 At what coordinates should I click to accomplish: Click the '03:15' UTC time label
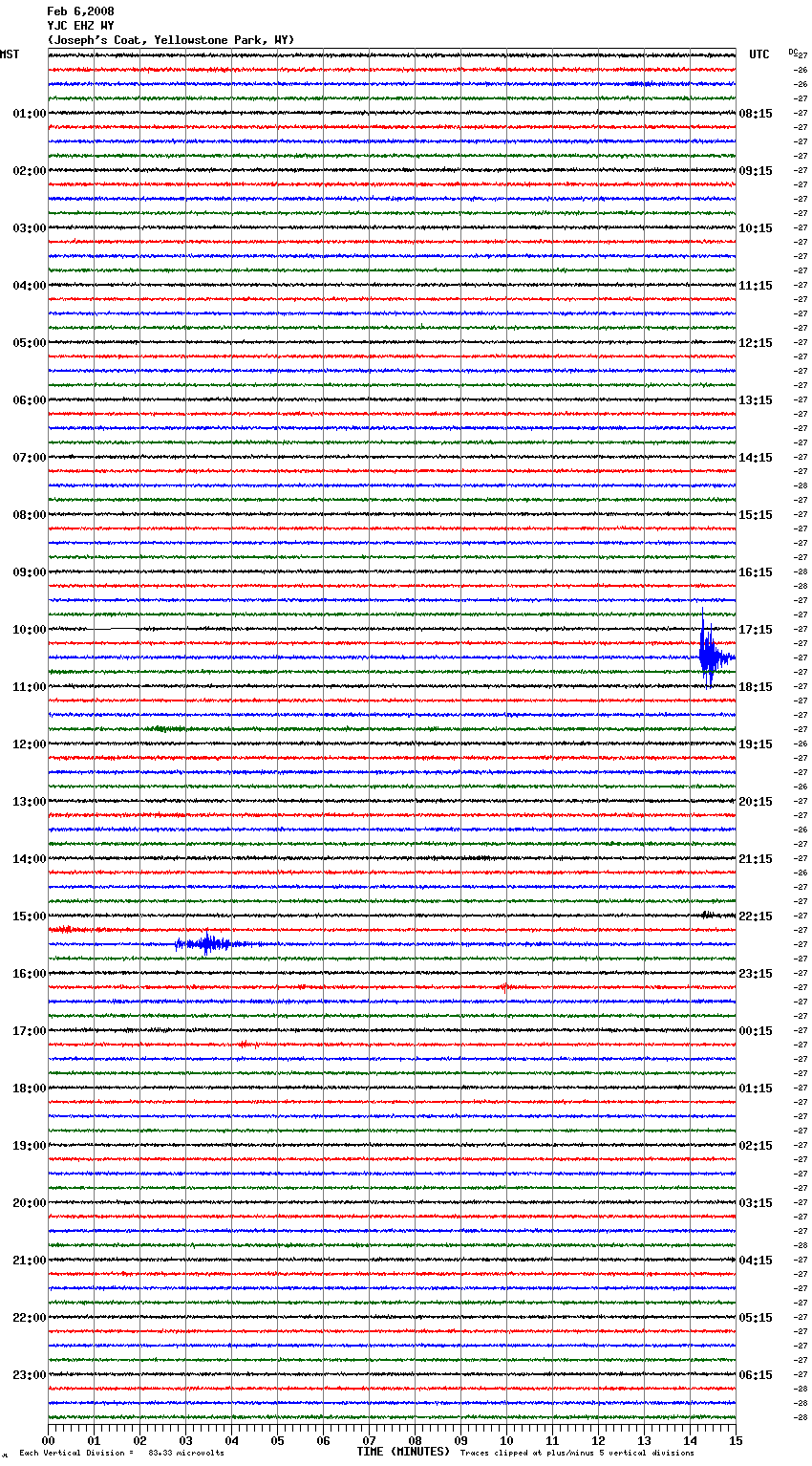[x=756, y=1203]
